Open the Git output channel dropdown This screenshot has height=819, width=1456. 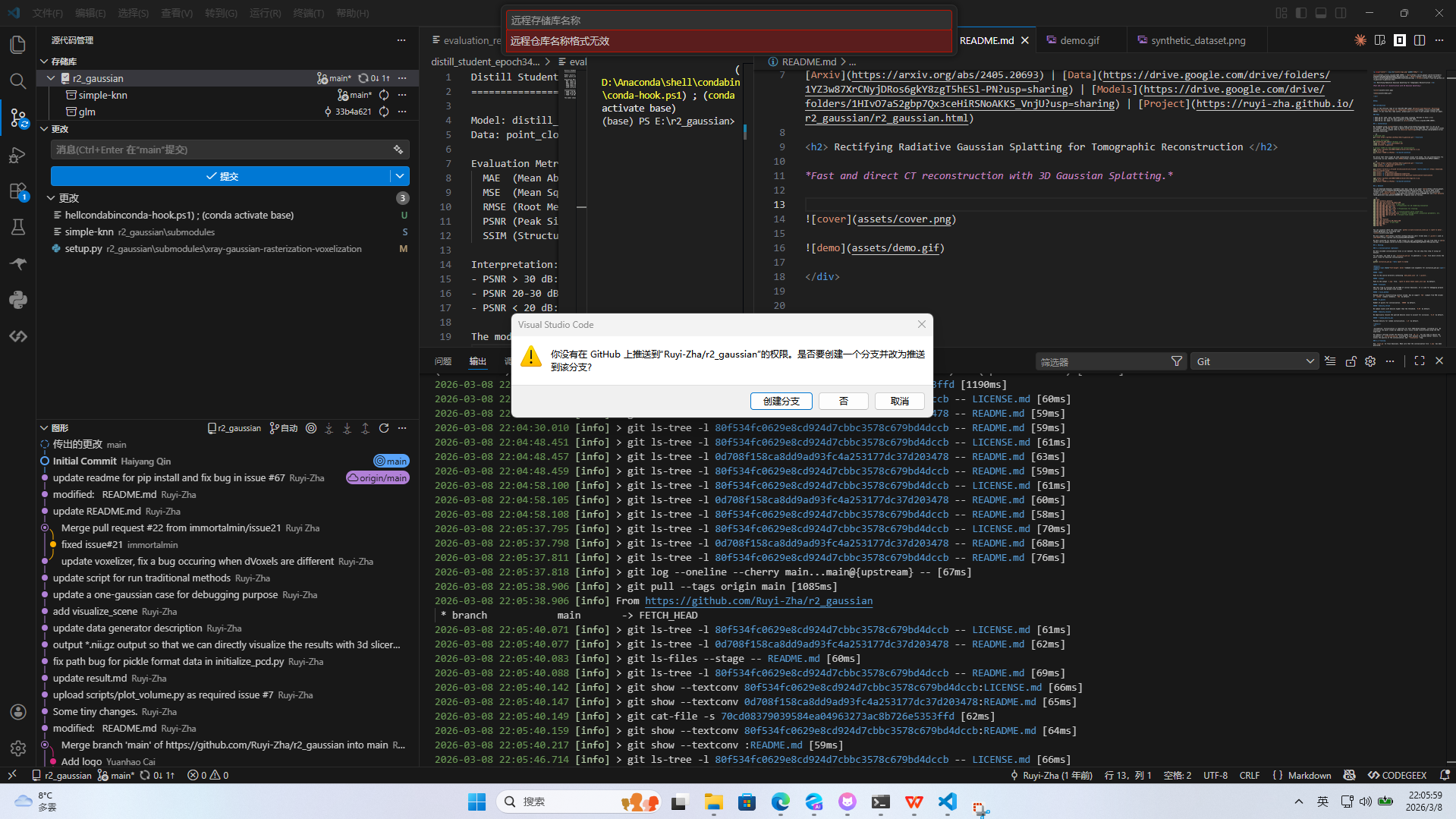click(1254, 361)
